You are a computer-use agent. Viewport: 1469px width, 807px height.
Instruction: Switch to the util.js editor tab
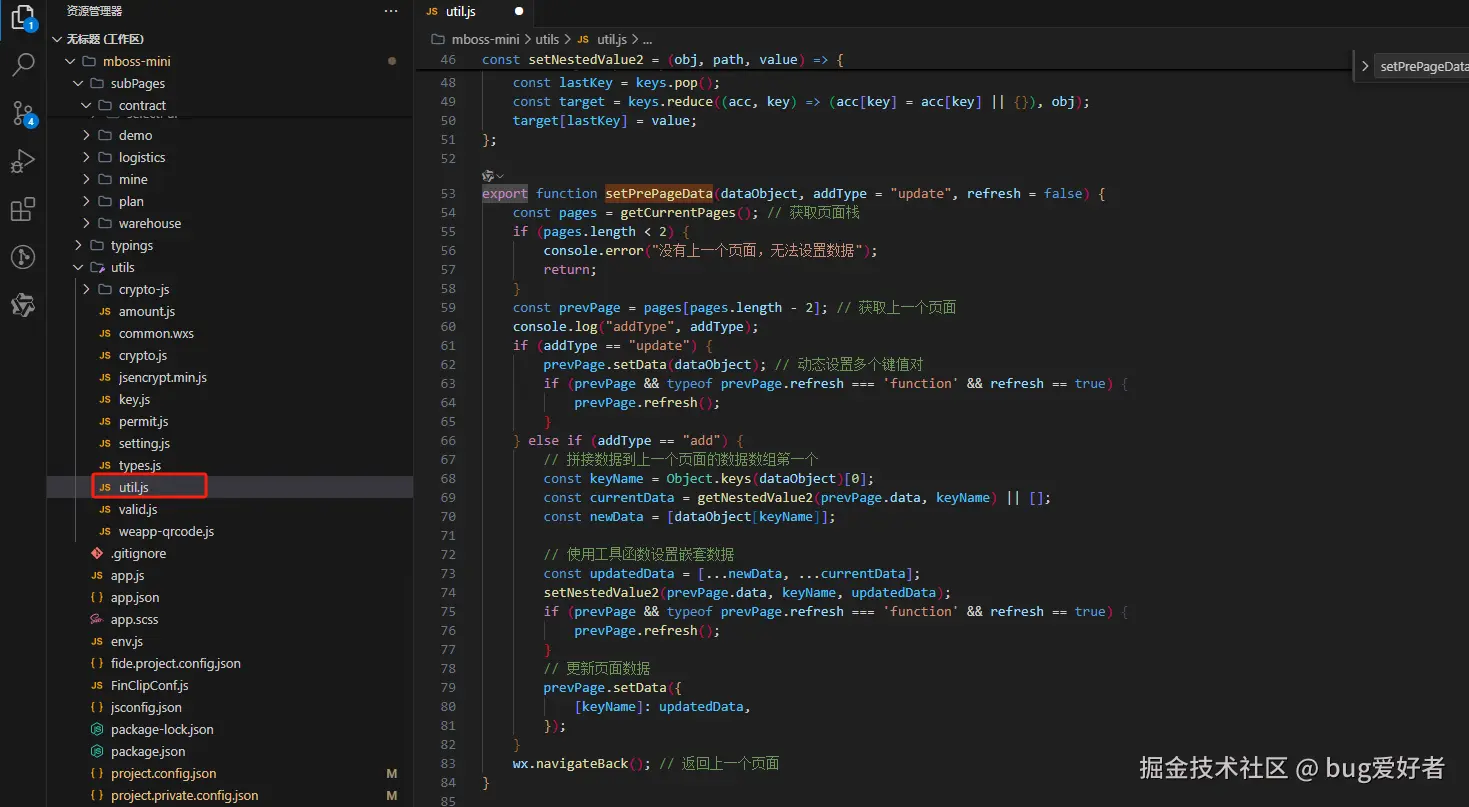pyautogui.click(x=461, y=12)
